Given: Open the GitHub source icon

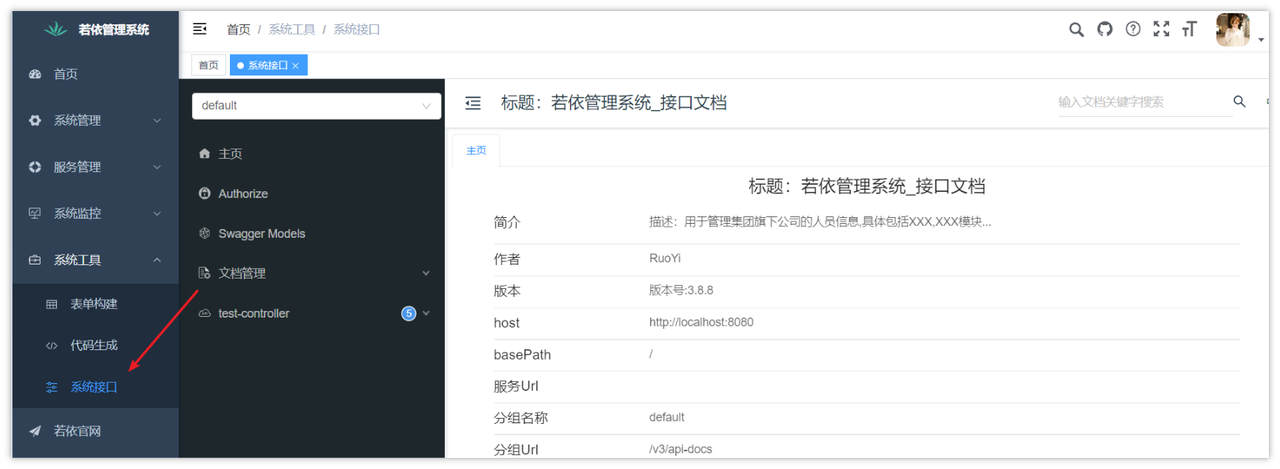Looking at the screenshot, I should pos(1105,29).
